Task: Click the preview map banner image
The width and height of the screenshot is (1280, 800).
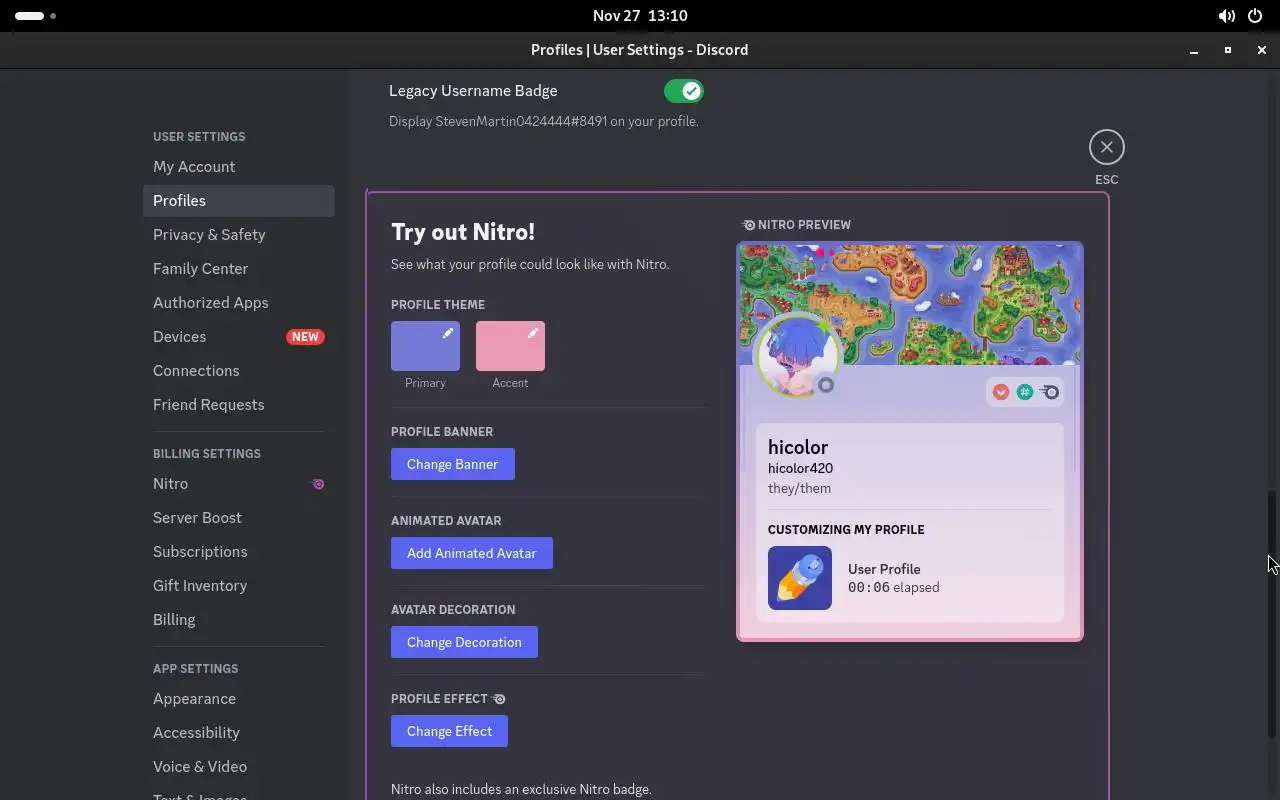Action: click(x=910, y=305)
